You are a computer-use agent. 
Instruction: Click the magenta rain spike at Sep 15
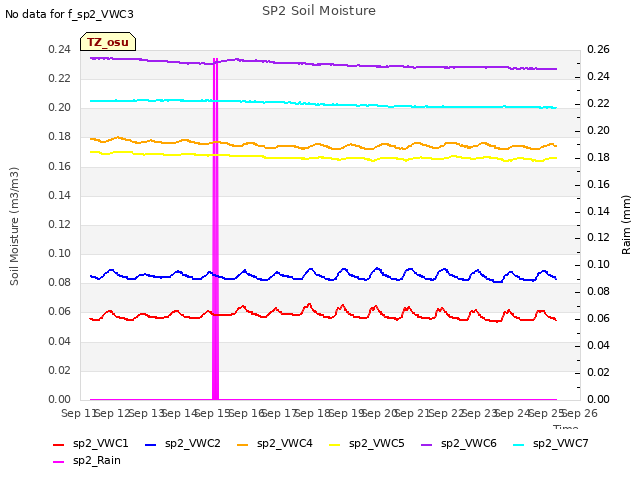point(216,229)
